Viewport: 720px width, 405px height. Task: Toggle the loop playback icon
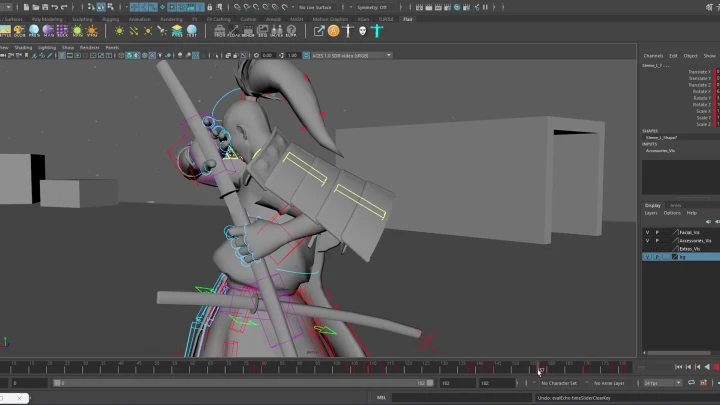(691, 382)
